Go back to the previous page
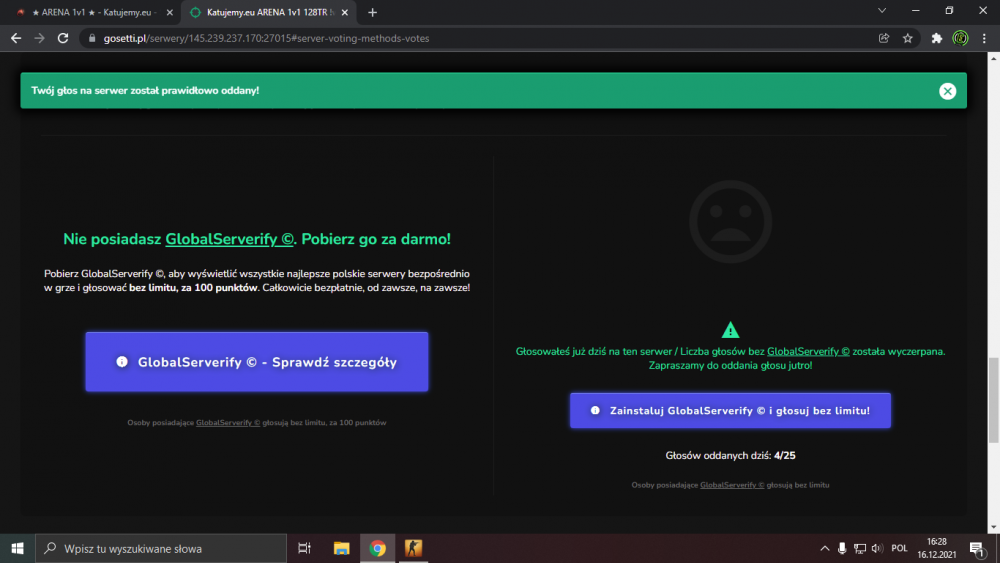Screen dimensions: 1000x563 tap(16, 38)
